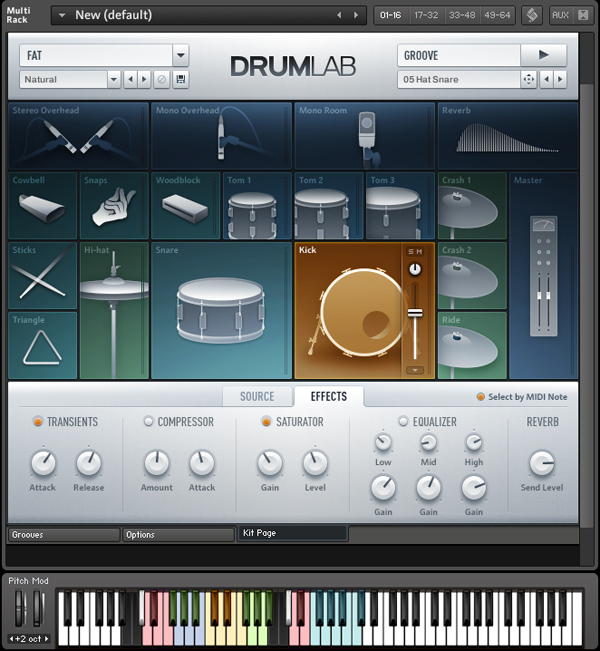Image resolution: width=600 pixels, height=651 pixels.
Task: Open the FAT kit dropdown
Action: 181,55
